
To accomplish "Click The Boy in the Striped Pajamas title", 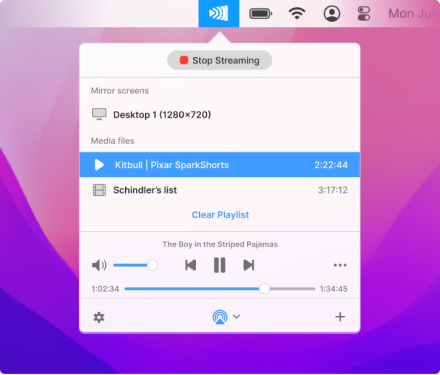I will pos(220,244).
